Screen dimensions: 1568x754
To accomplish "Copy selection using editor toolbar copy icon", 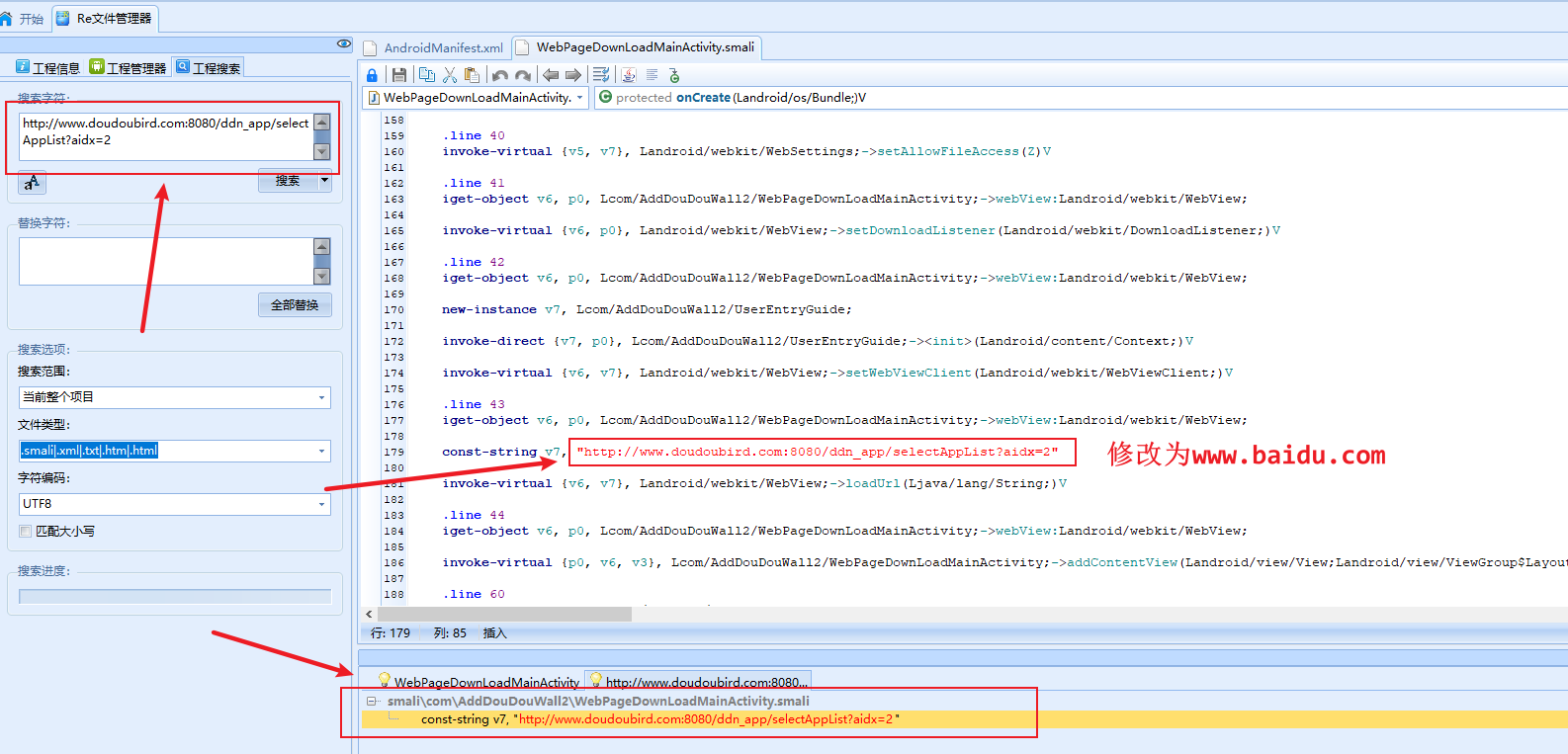I will 427,75.
